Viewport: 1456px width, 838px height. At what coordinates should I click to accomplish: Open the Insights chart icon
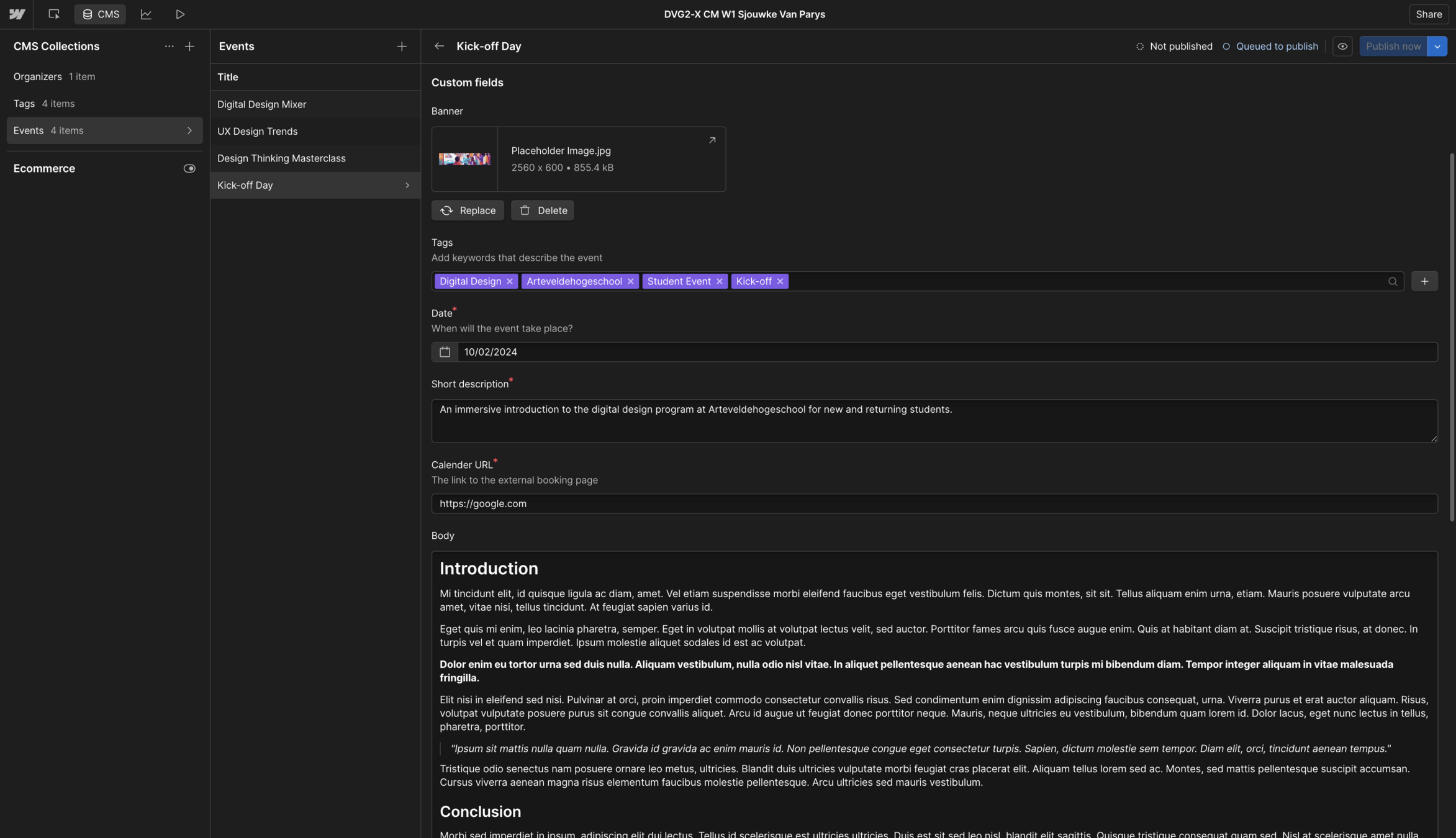[x=146, y=14]
